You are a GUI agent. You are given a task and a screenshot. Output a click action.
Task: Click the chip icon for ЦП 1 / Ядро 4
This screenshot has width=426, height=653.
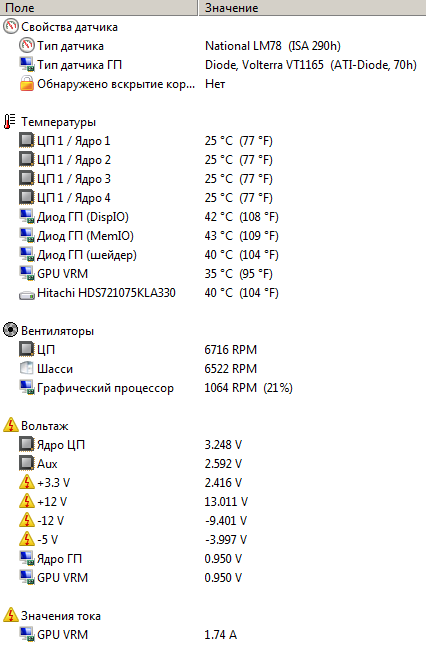point(27,197)
